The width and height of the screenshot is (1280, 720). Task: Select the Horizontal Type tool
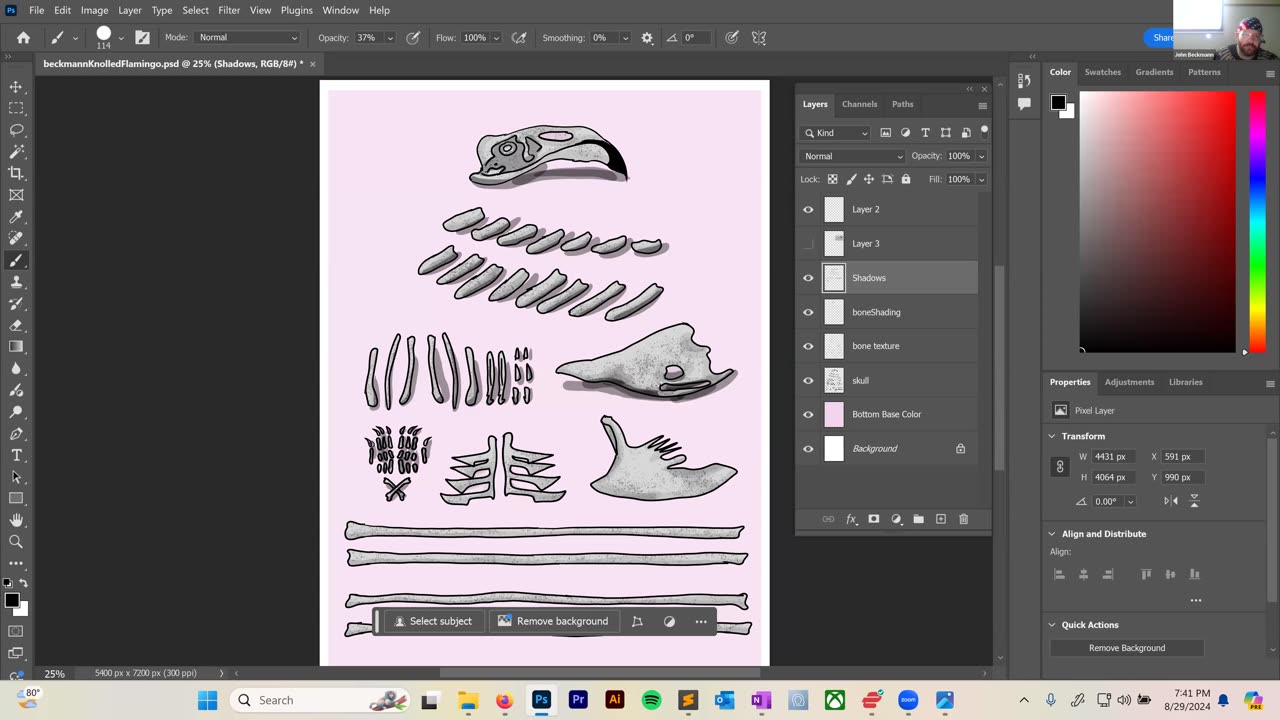pyautogui.click(x=16, y=455)
